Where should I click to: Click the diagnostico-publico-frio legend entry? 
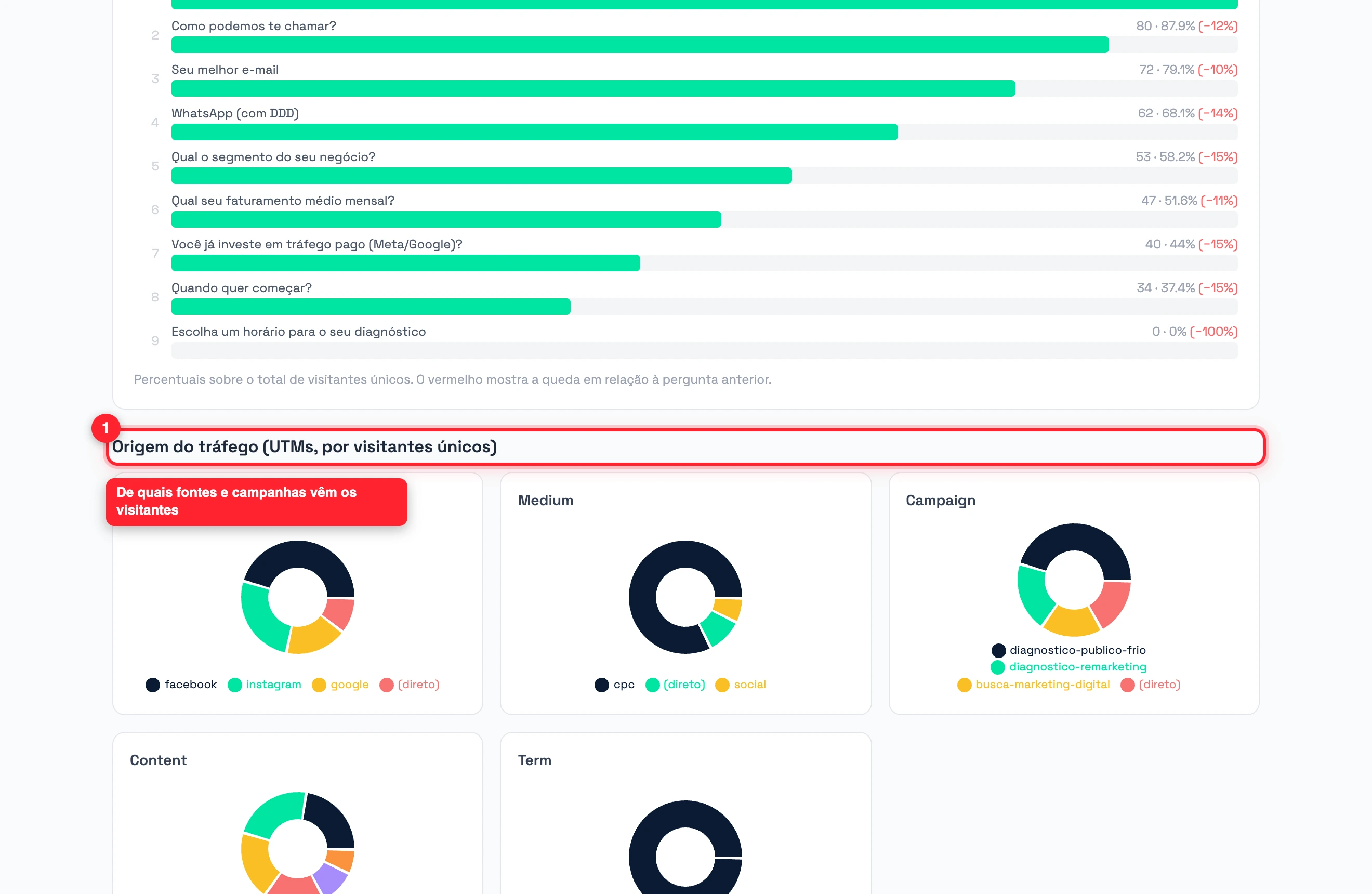pyautogui.click(x=1069, y=650)
